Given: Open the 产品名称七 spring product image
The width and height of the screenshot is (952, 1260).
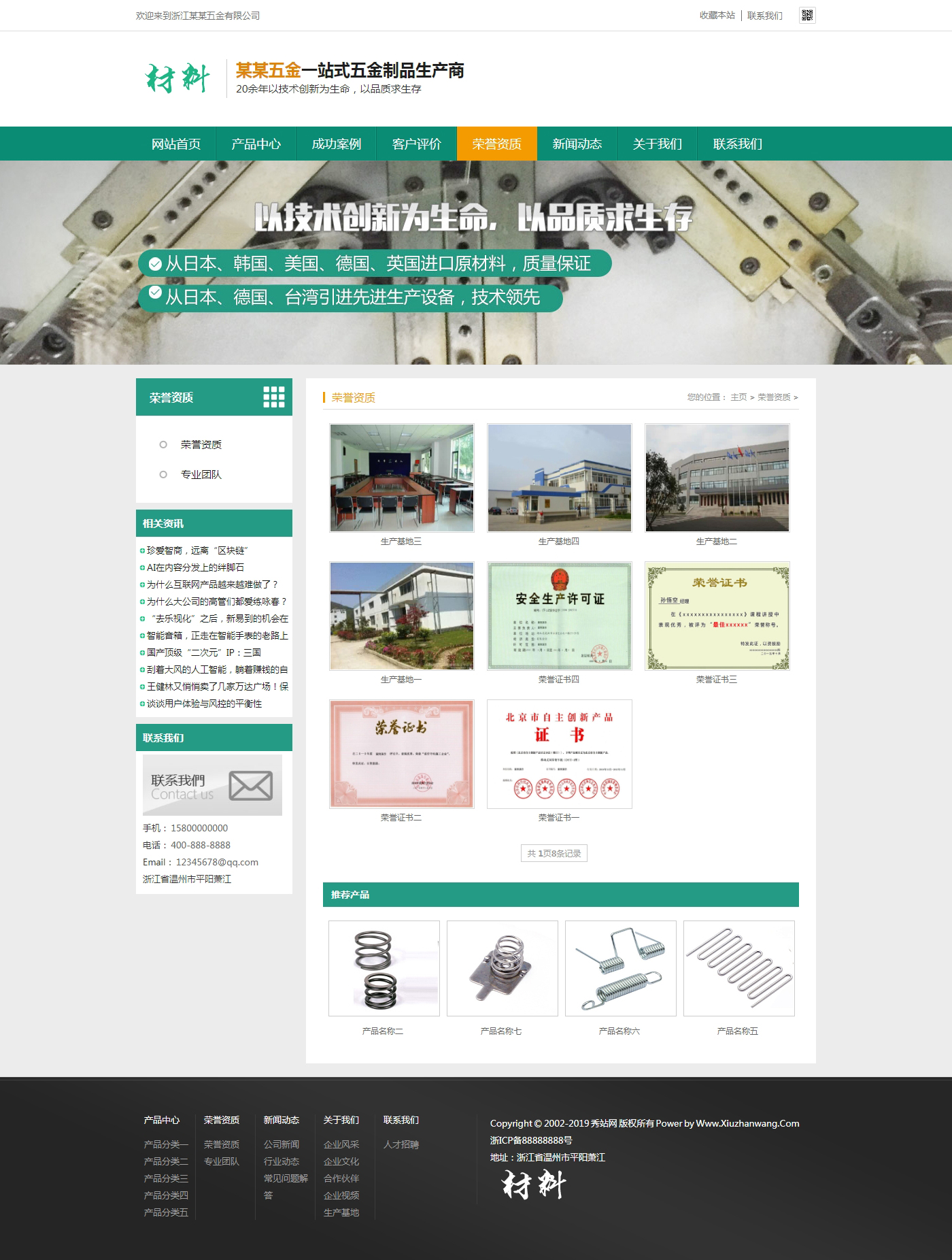Looking at the screenshot, I should 502,968.
